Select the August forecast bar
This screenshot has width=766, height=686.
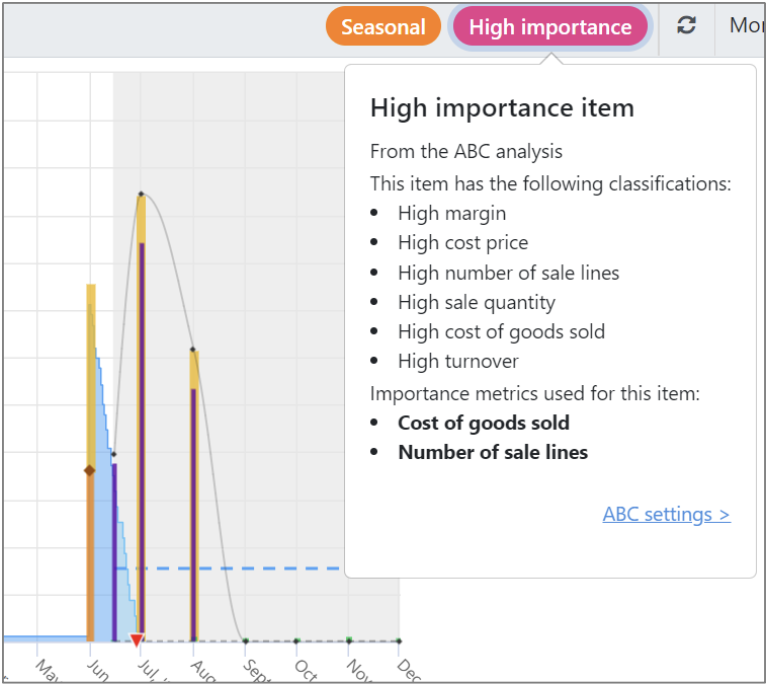click(193, 500)
